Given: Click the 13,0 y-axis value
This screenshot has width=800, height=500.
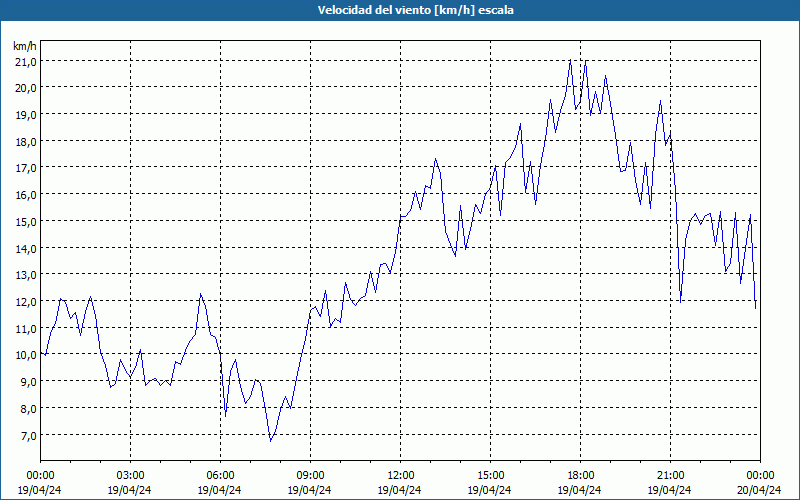Looking at the screenshot, I should pos(27,276).
